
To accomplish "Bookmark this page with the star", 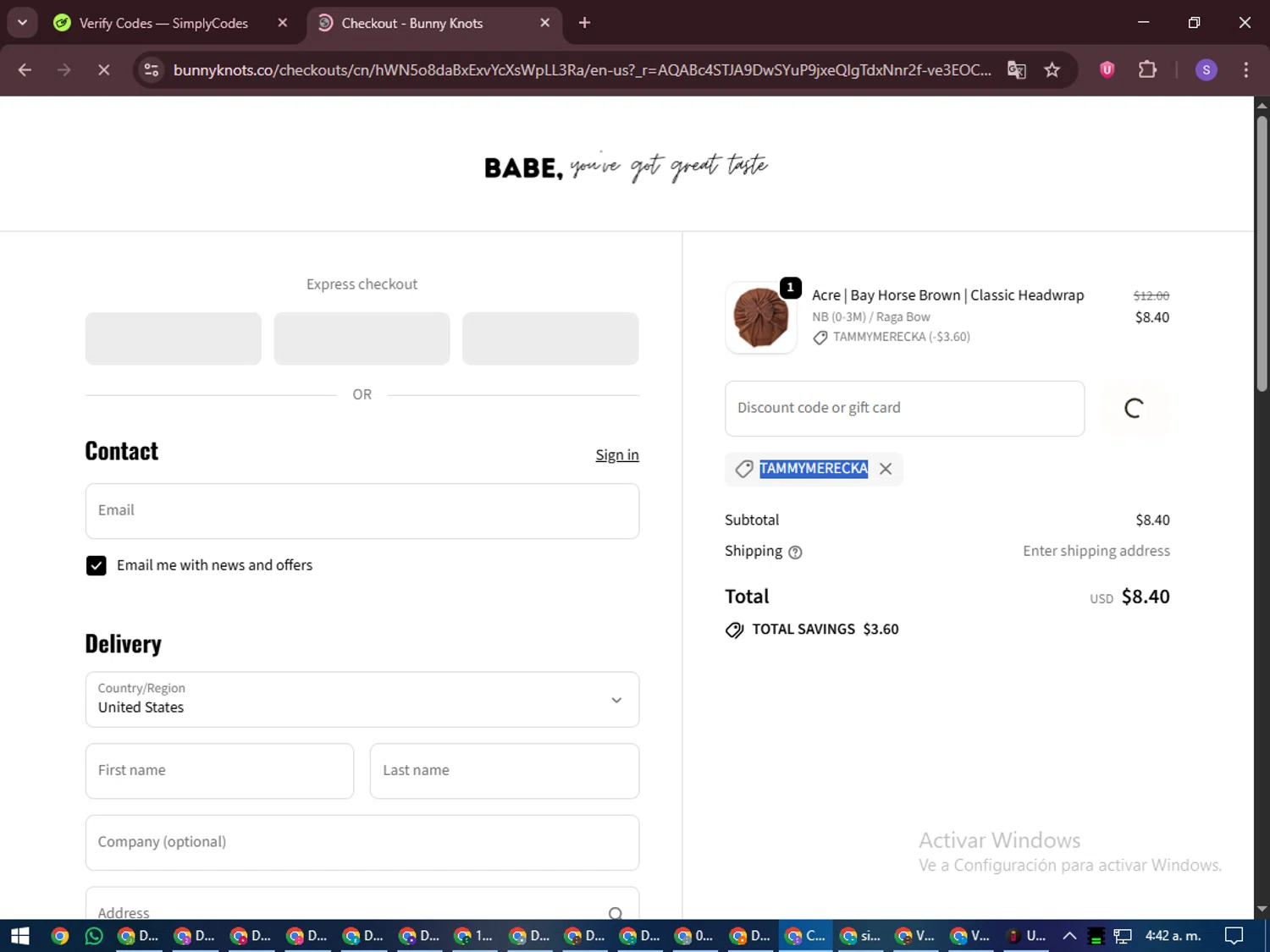I will (1052, 70).
